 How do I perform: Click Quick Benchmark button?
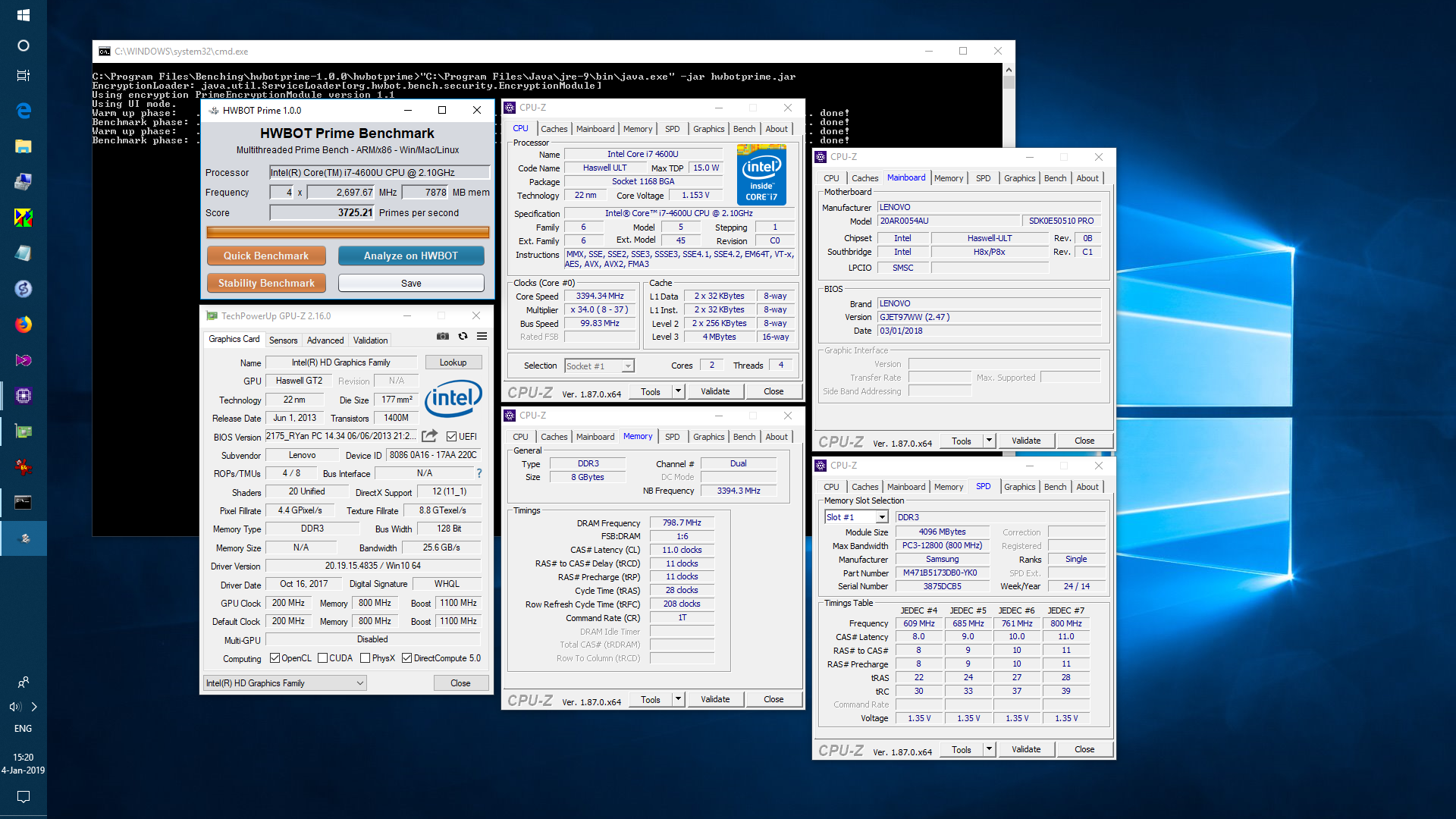(266, 256)
